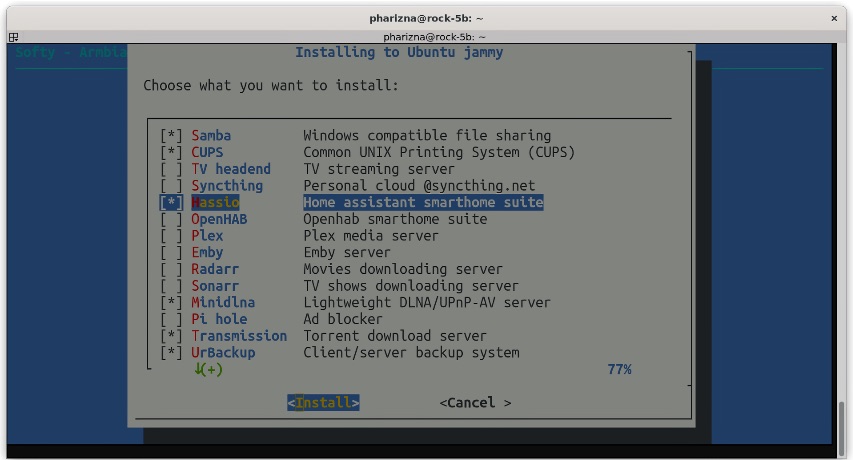Screen dimensions: 853x460
Task: Uncheck the Samba checkbox
Action: (x=171, y=135)
